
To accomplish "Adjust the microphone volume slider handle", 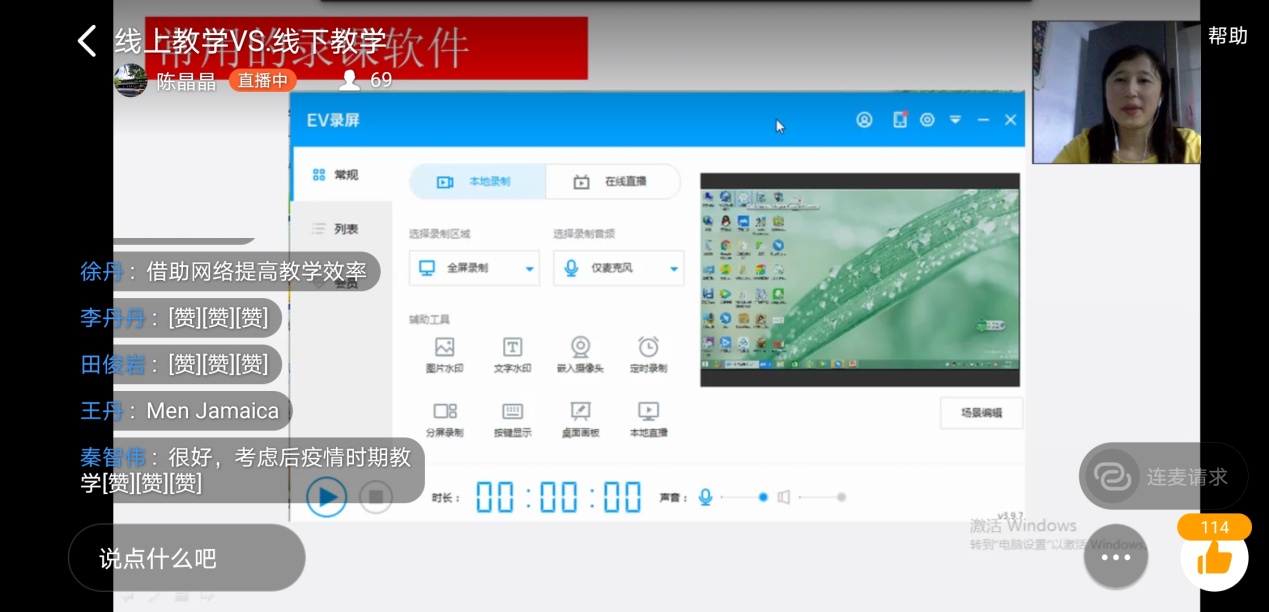I will (763, 497).
